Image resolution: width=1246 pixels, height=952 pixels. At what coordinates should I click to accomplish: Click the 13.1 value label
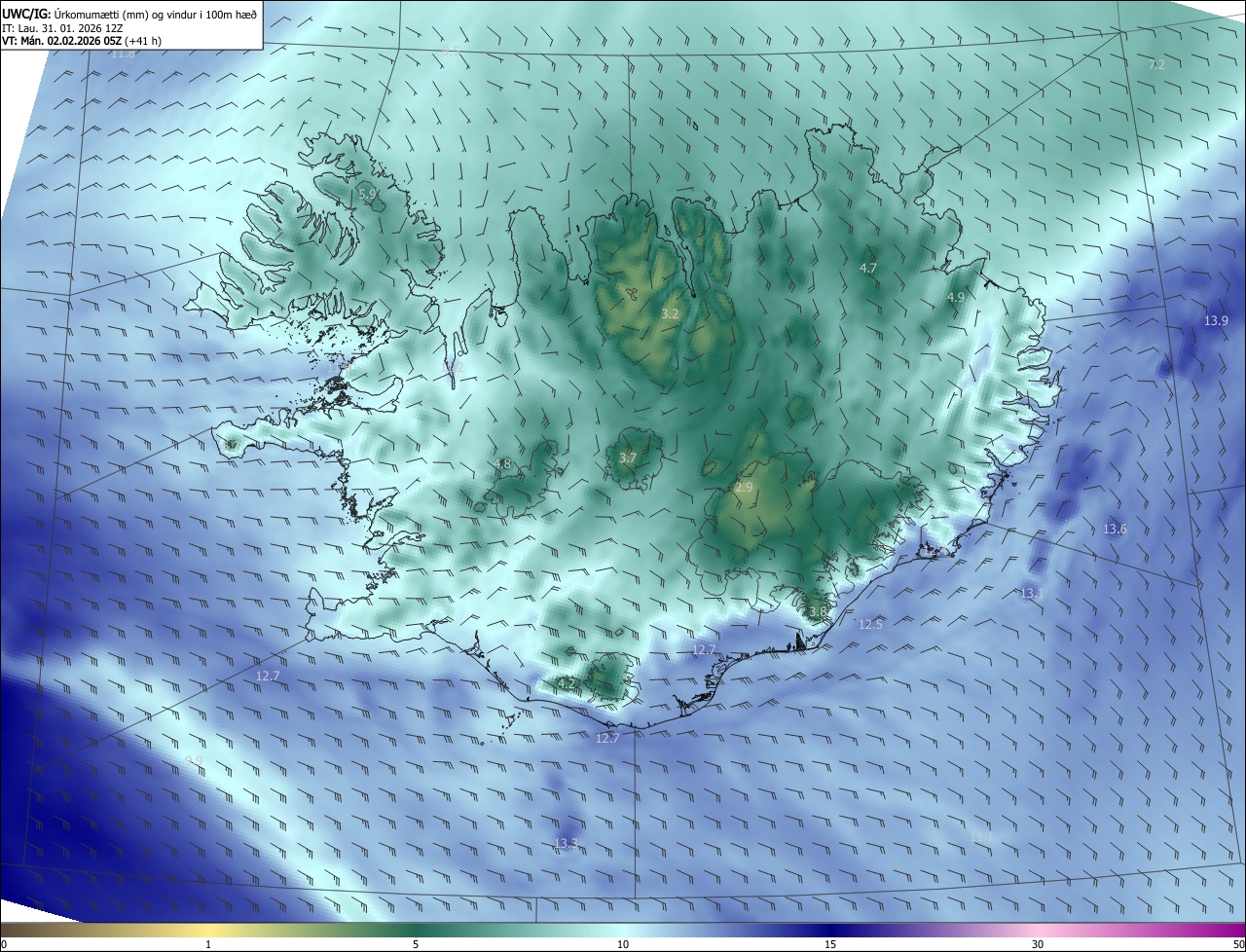1032,593
